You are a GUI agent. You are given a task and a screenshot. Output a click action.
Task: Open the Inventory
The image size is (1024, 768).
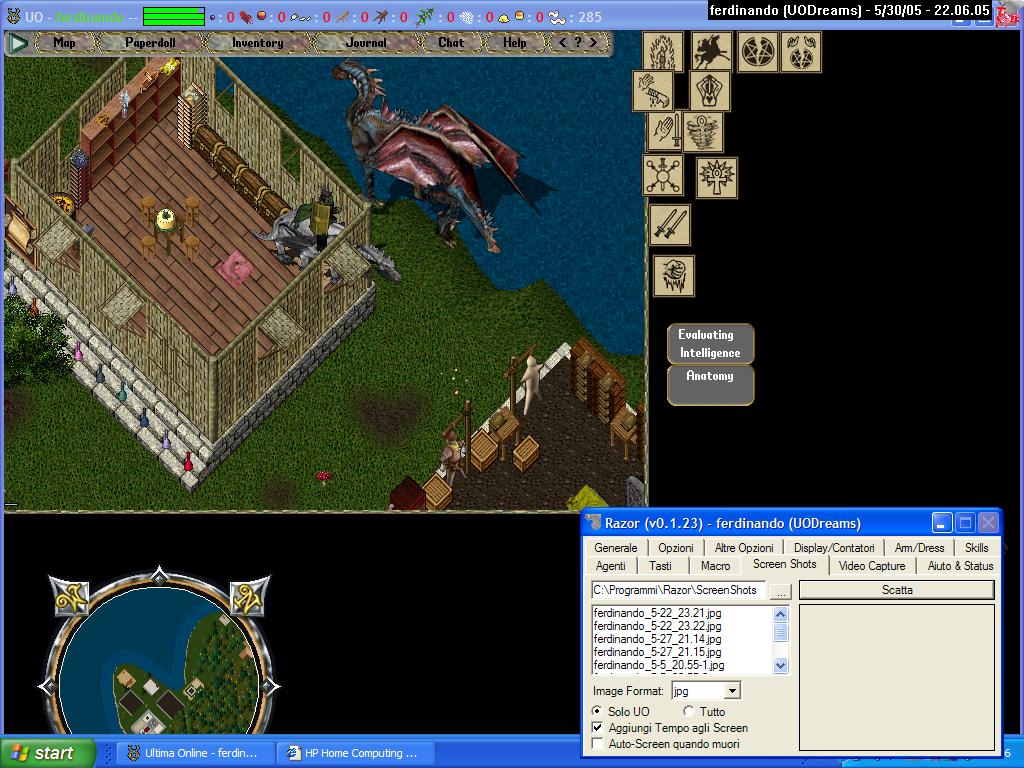(257, 42)
